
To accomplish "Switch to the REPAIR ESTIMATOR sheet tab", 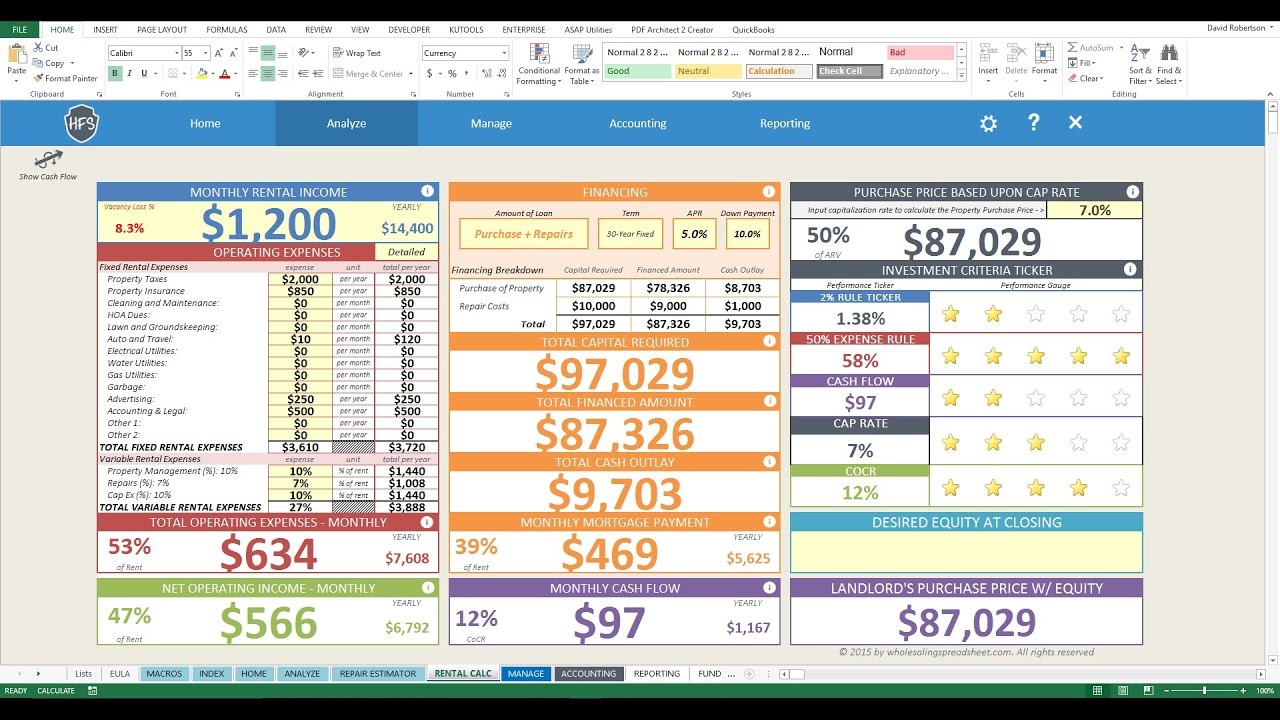I will coord(378,674).
